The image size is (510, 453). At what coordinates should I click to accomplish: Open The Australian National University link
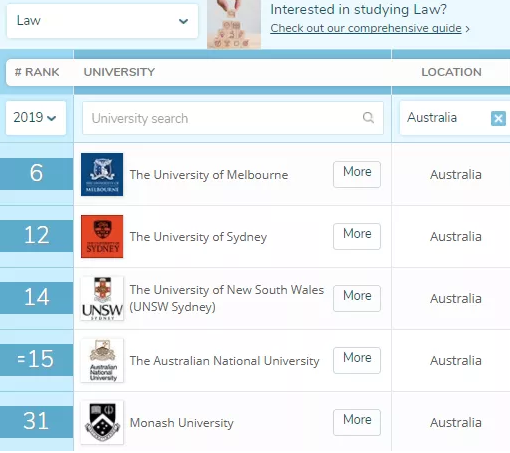(x=224, y=361)
